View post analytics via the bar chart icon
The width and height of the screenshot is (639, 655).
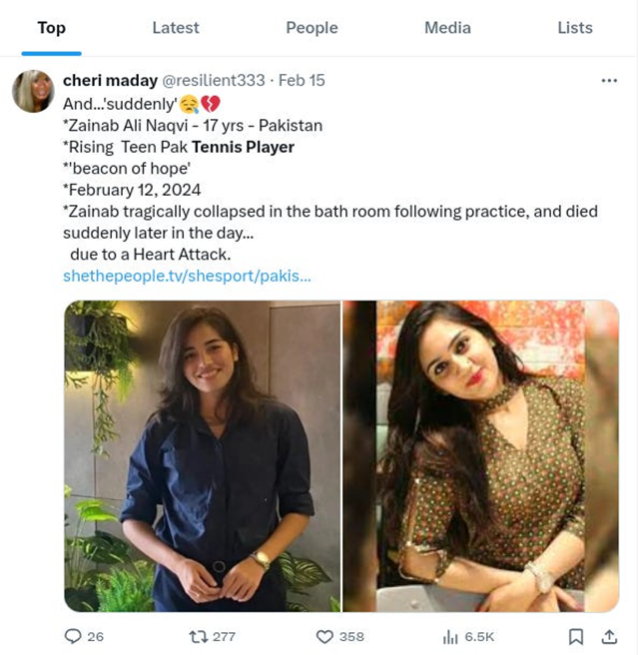pyautogui.click(x=451, y=636)
